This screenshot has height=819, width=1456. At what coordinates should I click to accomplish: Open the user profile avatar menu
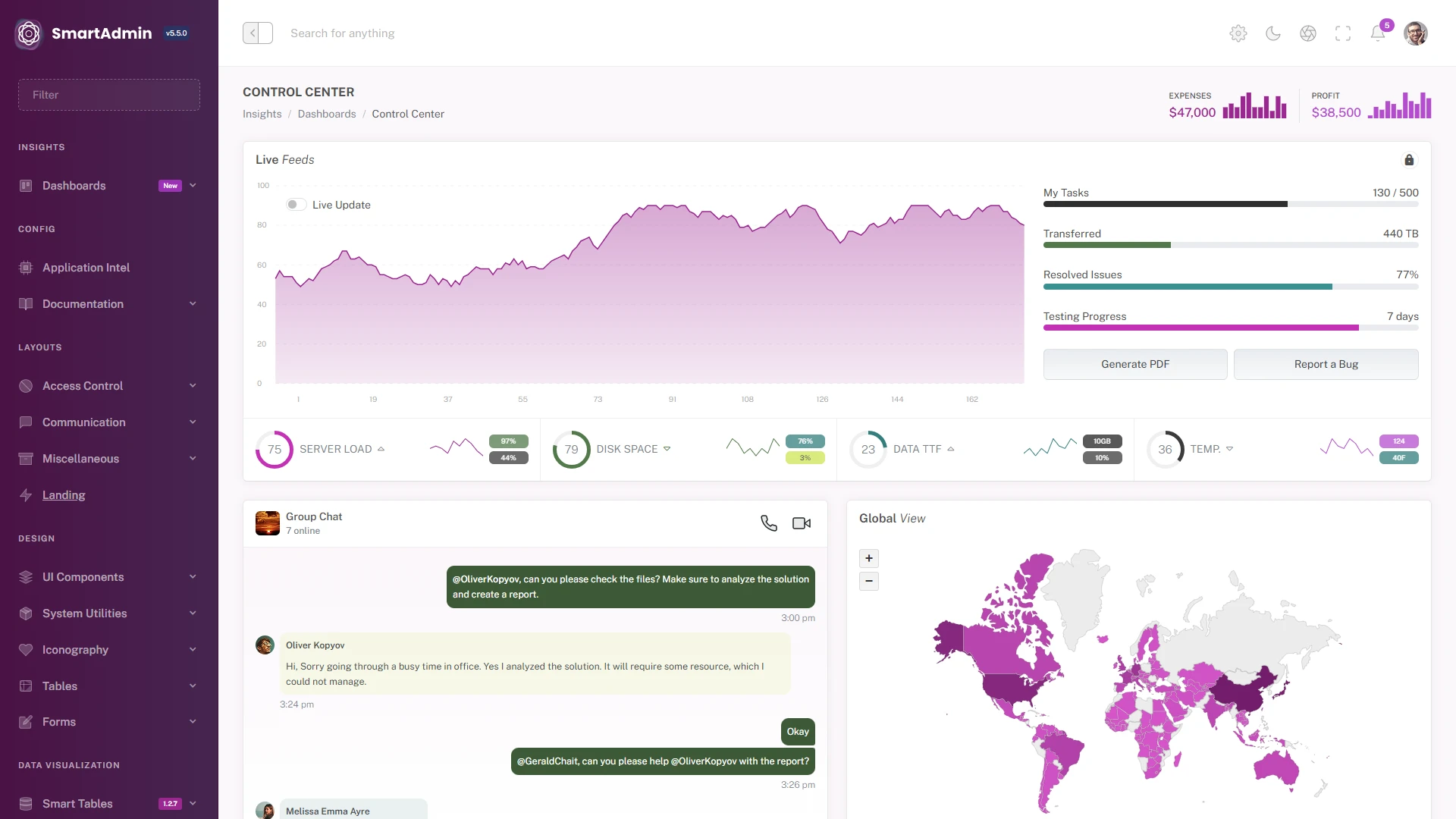pos(1416,33)
